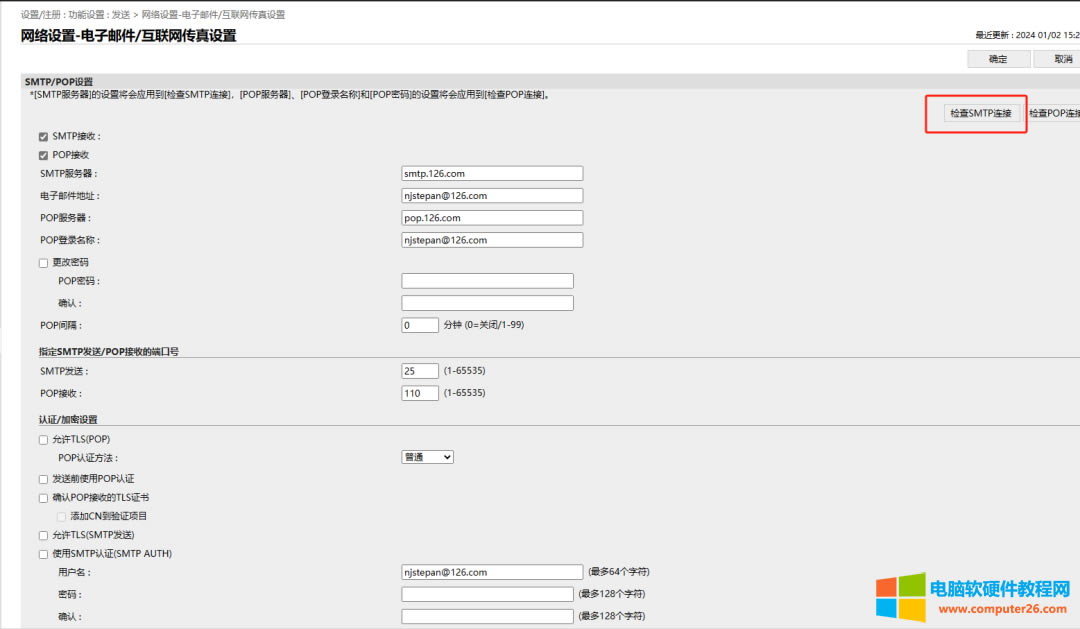Click the 检查SMTP连接 button

click(x=981, y=113)
